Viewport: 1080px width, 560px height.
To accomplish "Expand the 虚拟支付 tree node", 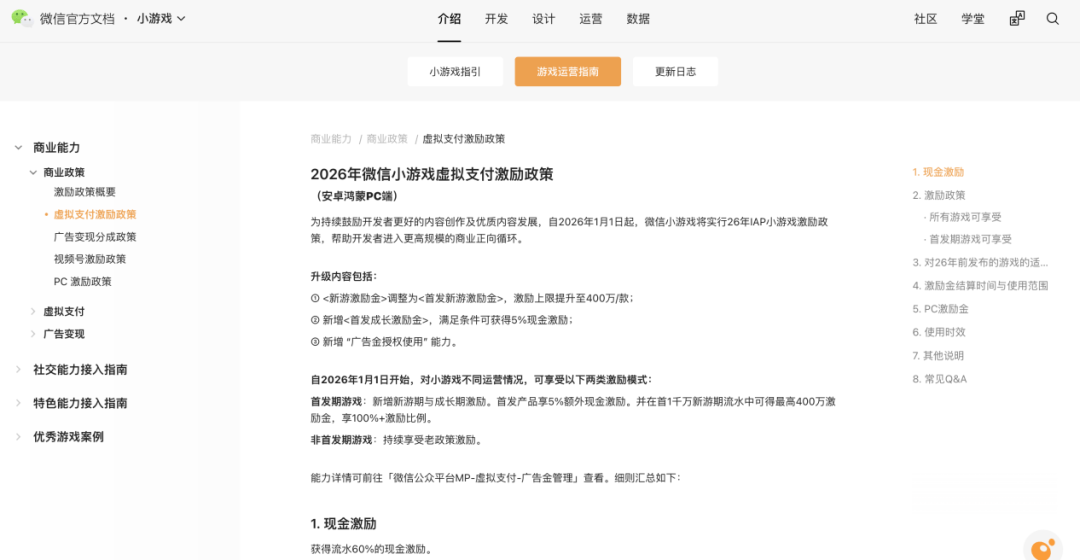I will pos(33,311).
